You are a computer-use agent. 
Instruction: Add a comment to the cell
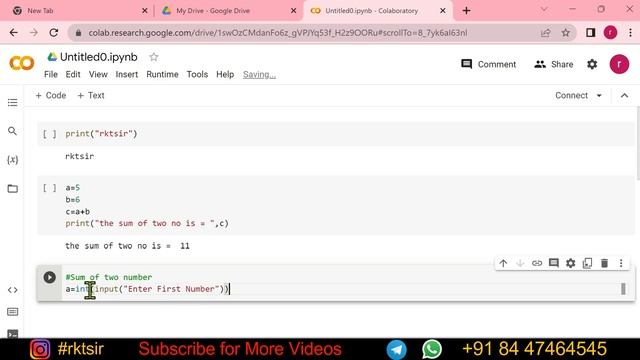coord(554,263)
